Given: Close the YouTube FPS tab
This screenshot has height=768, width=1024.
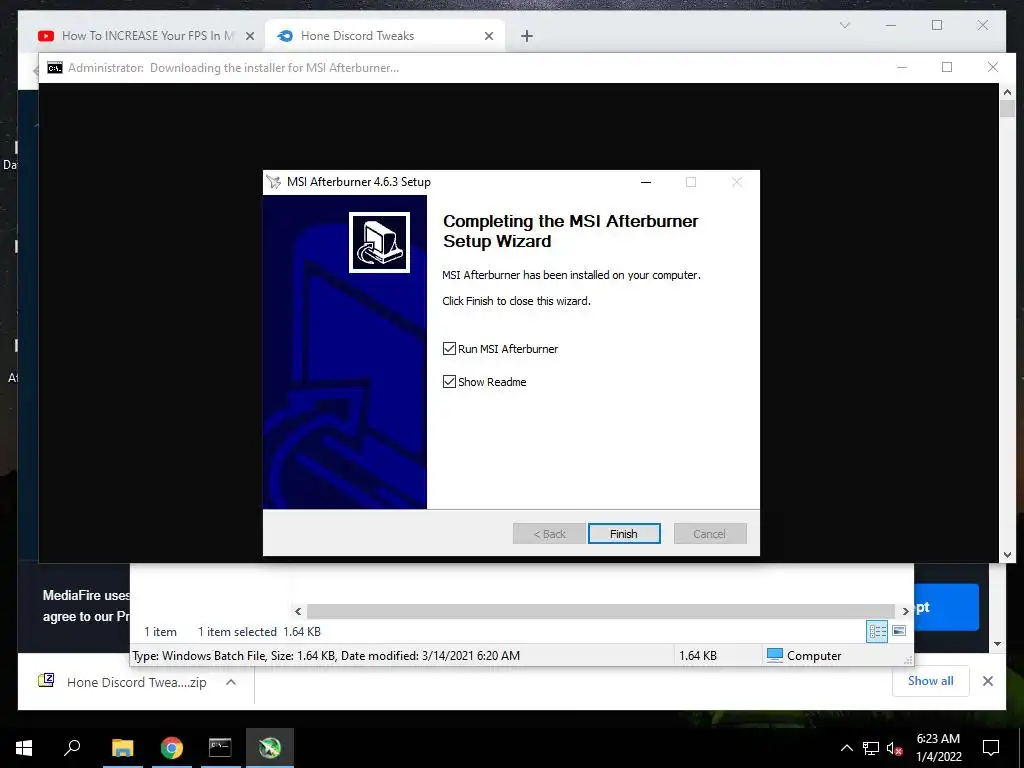Looking at the screenshot, I should 249,37.
